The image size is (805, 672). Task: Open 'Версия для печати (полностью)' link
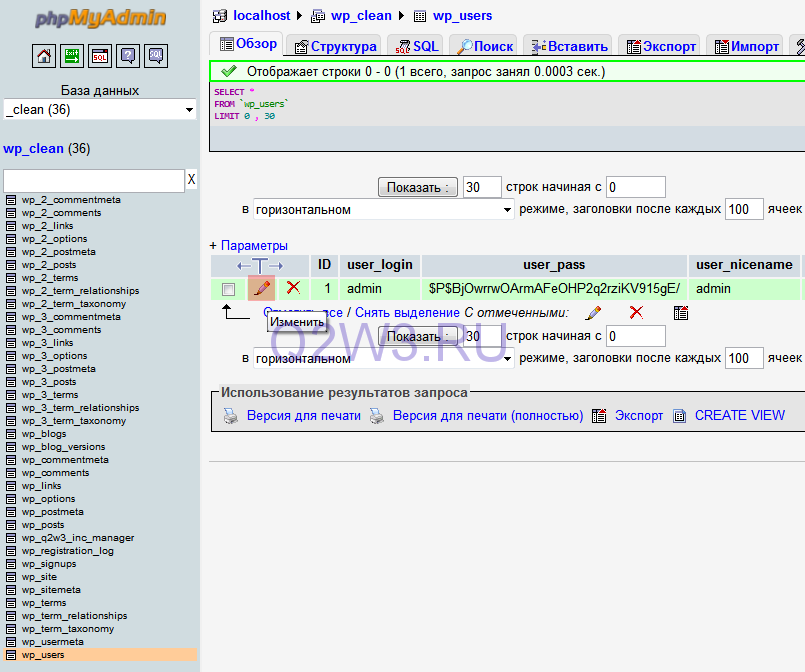click(x=488, y=415)
